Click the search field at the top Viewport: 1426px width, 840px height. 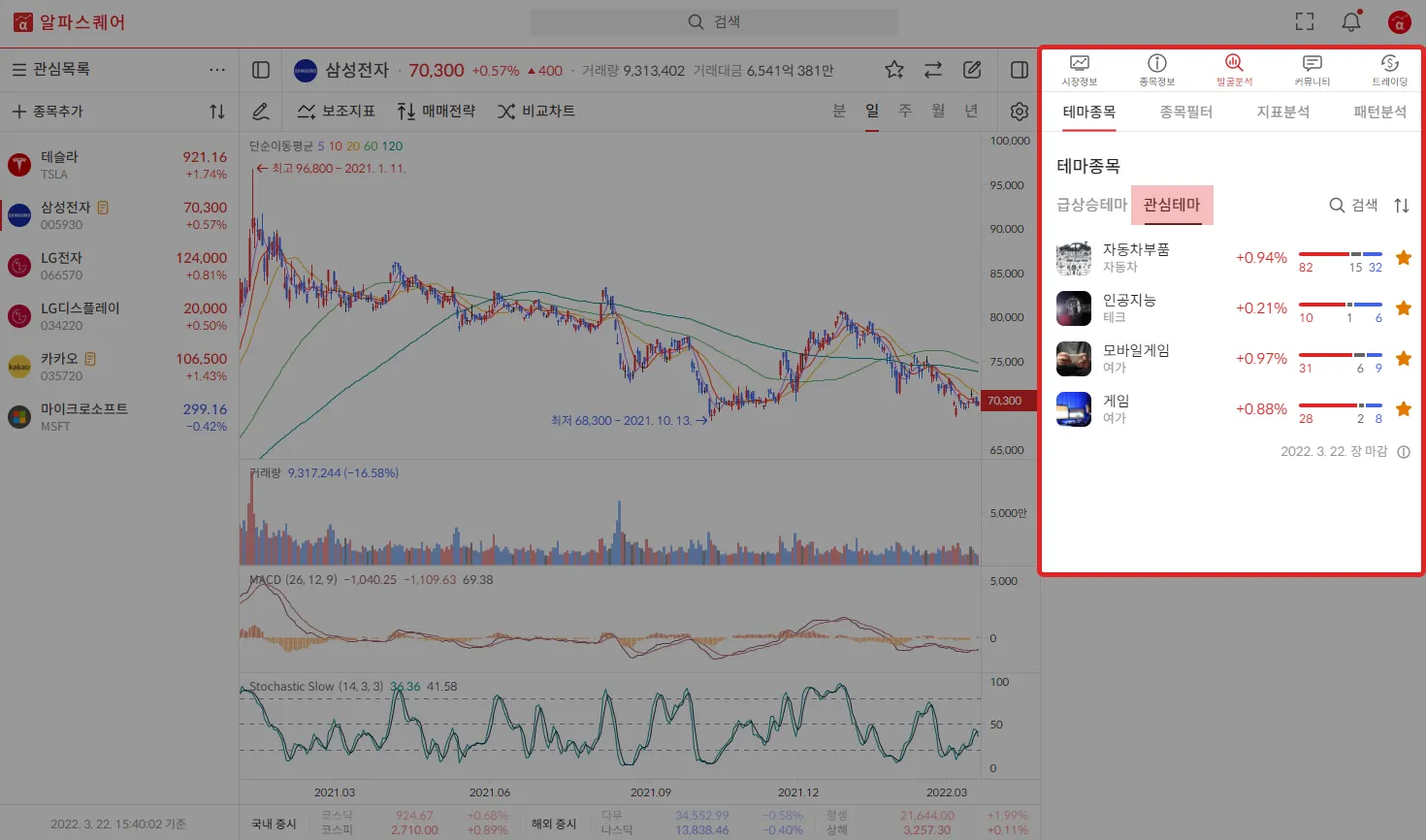coord(714,21)
